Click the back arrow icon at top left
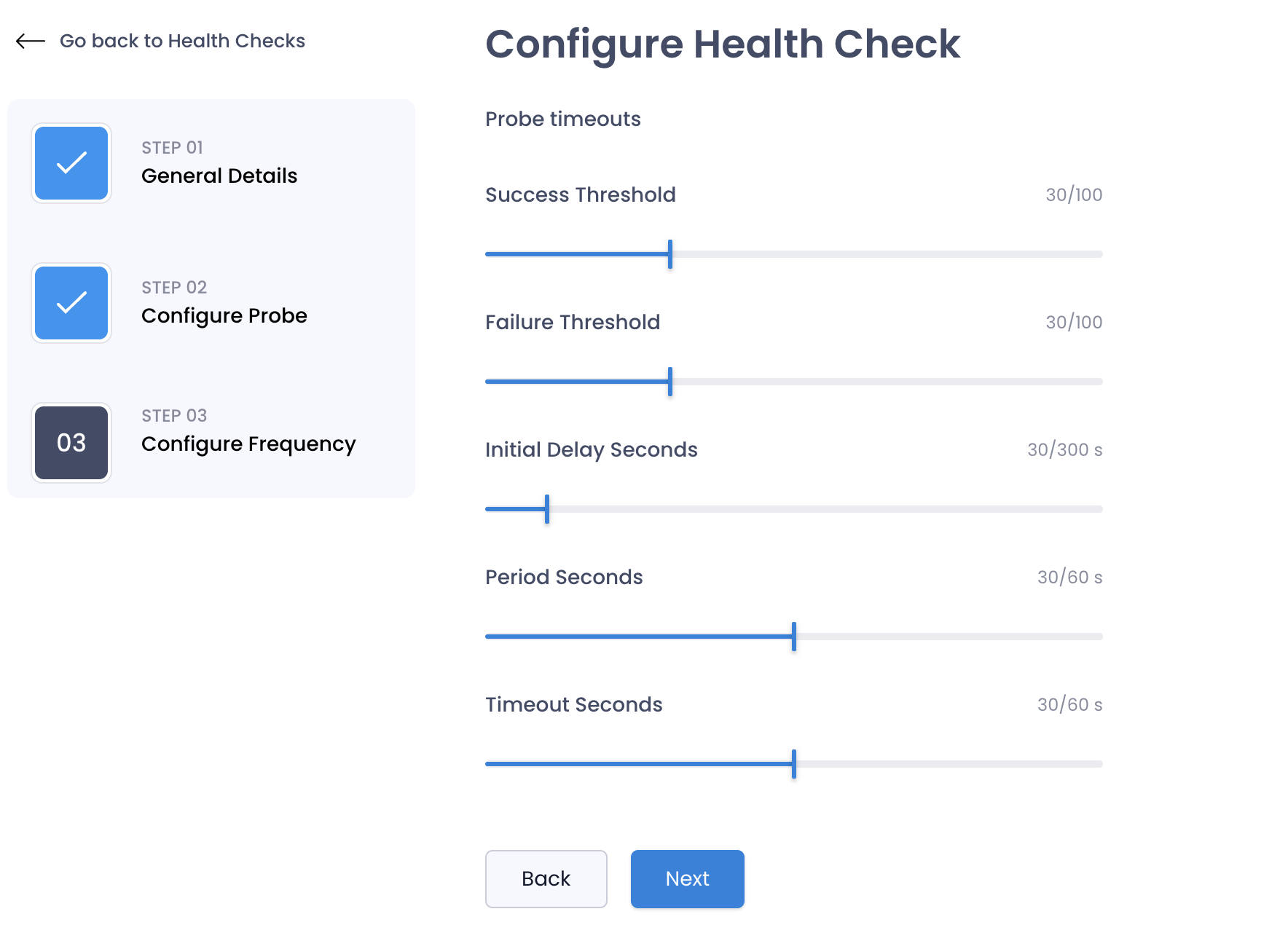 click(31, 42)
